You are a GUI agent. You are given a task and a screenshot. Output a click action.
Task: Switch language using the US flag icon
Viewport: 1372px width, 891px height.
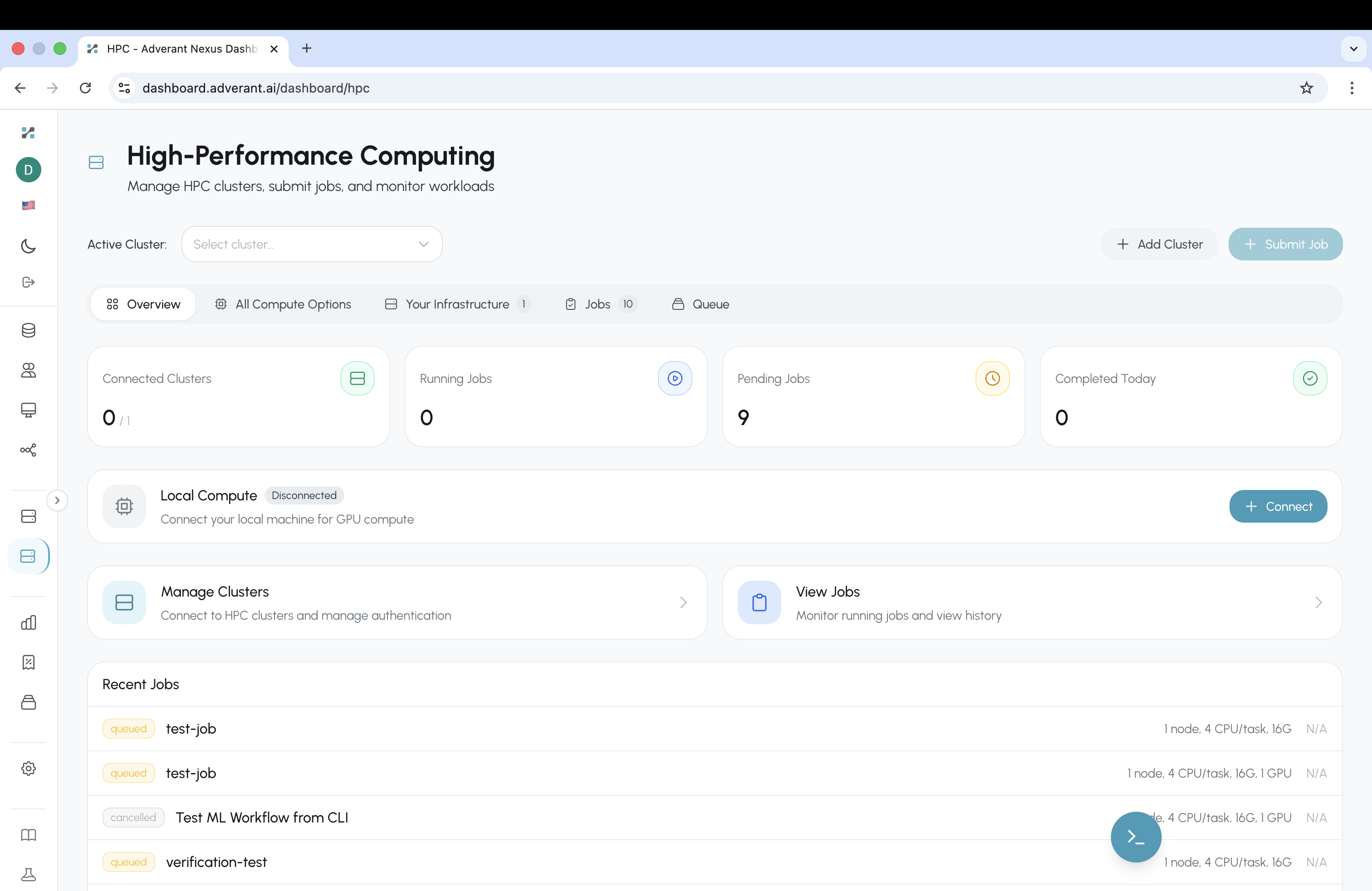click(x=28, y=205)
